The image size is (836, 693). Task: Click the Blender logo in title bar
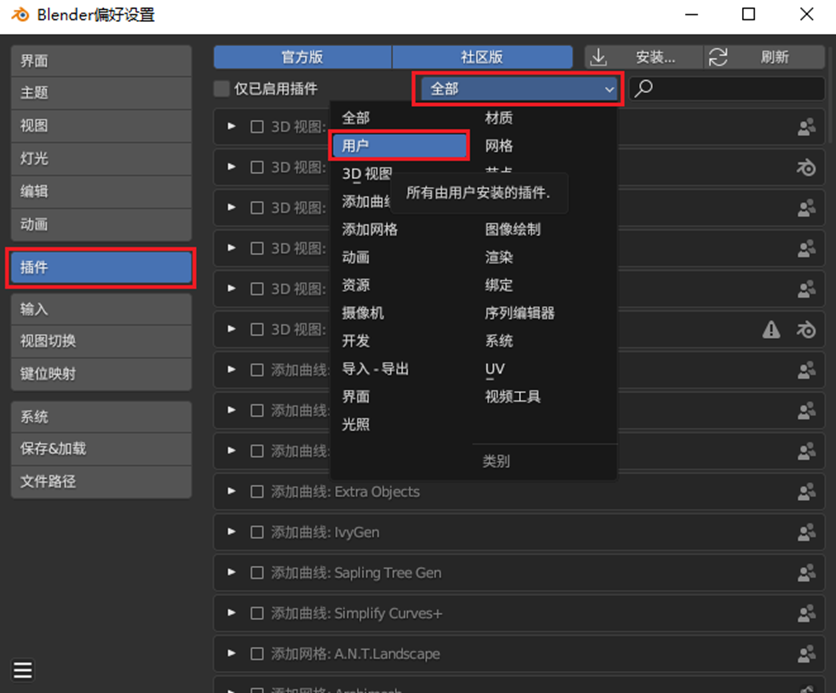[x=20, y=14]
